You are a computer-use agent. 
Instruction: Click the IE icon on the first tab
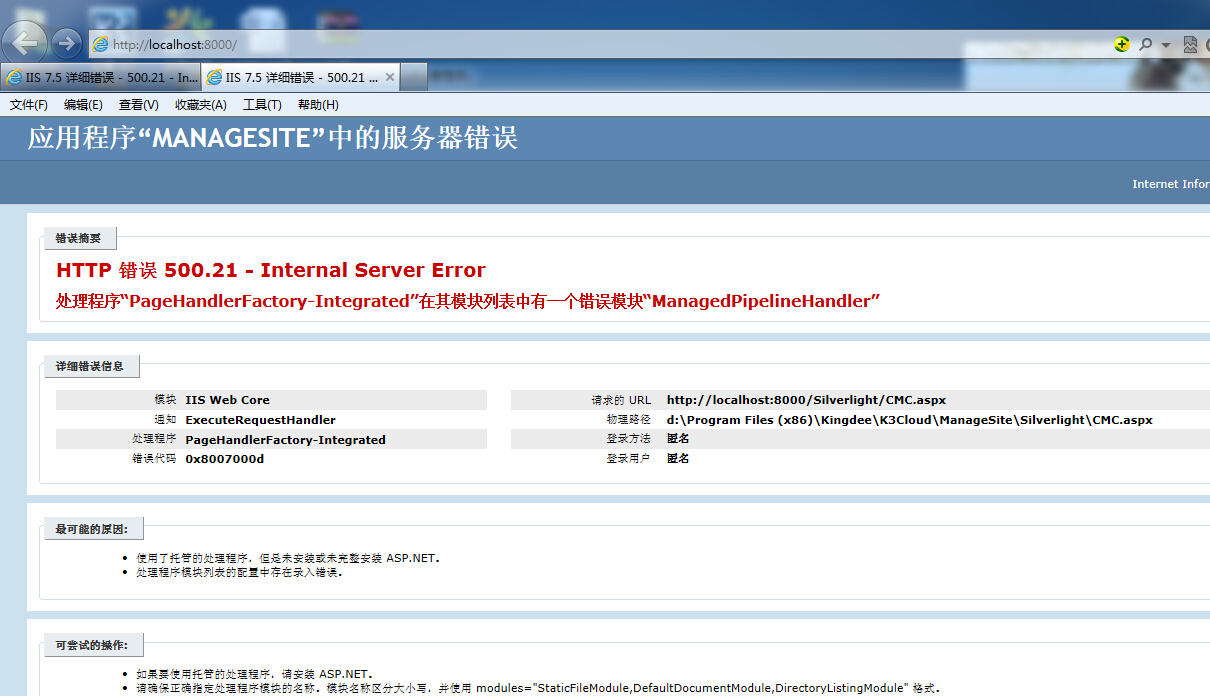tap(14, 78)
